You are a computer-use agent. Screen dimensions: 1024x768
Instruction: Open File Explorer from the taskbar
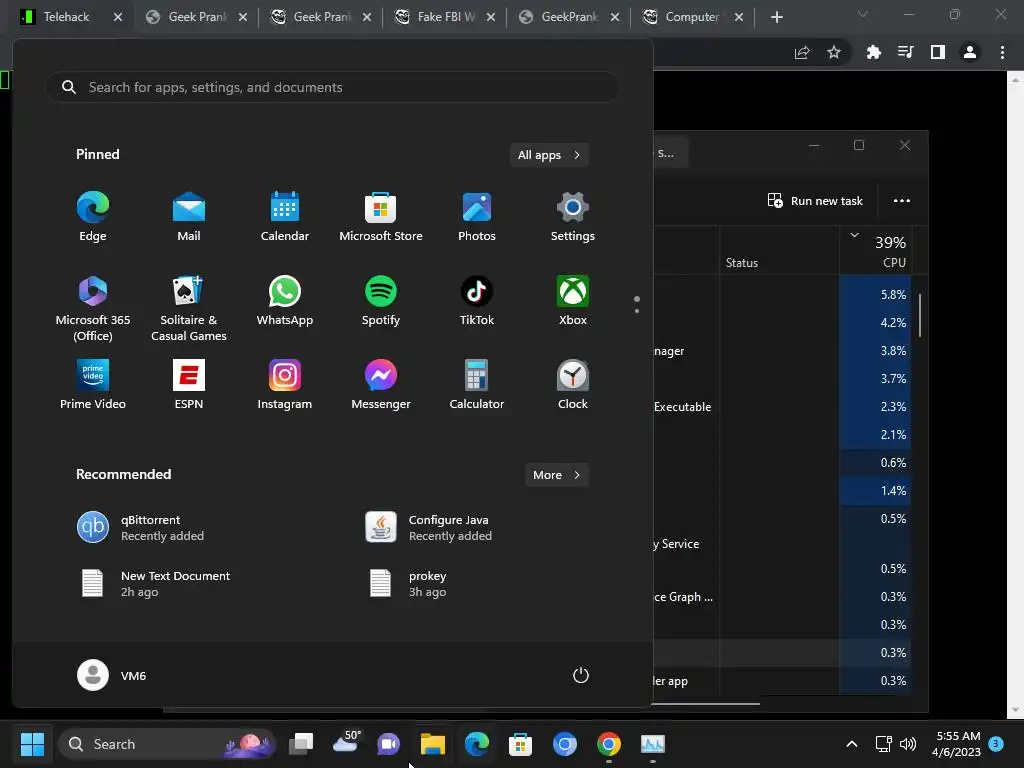(432, 744)
